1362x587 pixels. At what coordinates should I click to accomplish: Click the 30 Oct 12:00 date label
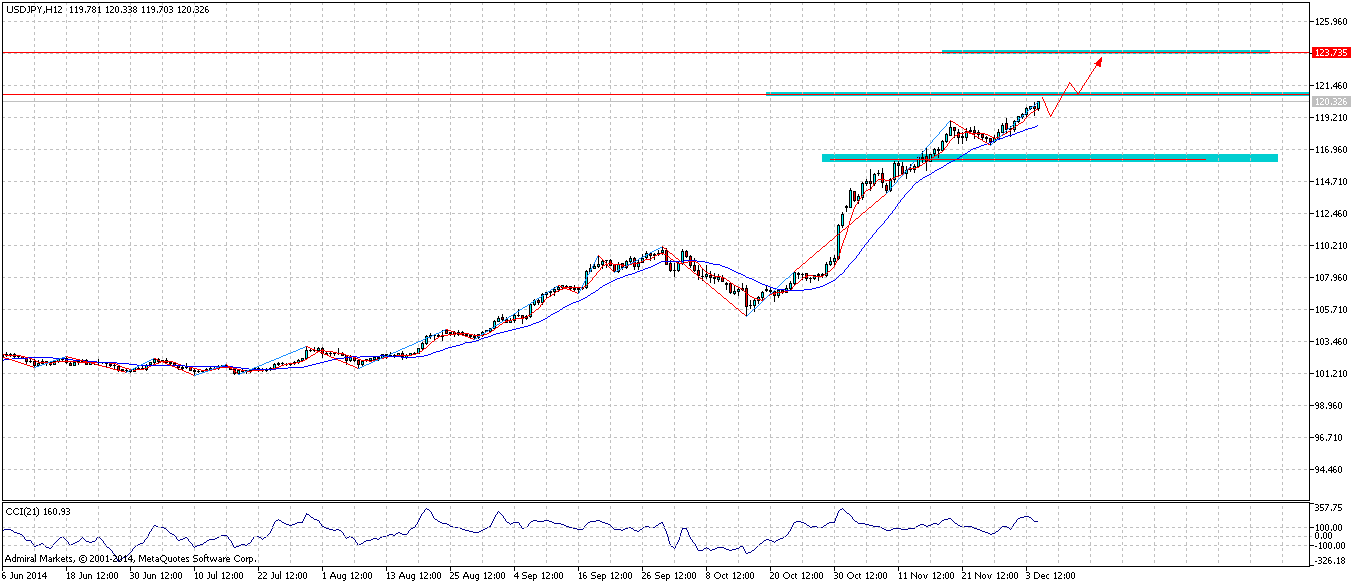[x=861, y=577]
